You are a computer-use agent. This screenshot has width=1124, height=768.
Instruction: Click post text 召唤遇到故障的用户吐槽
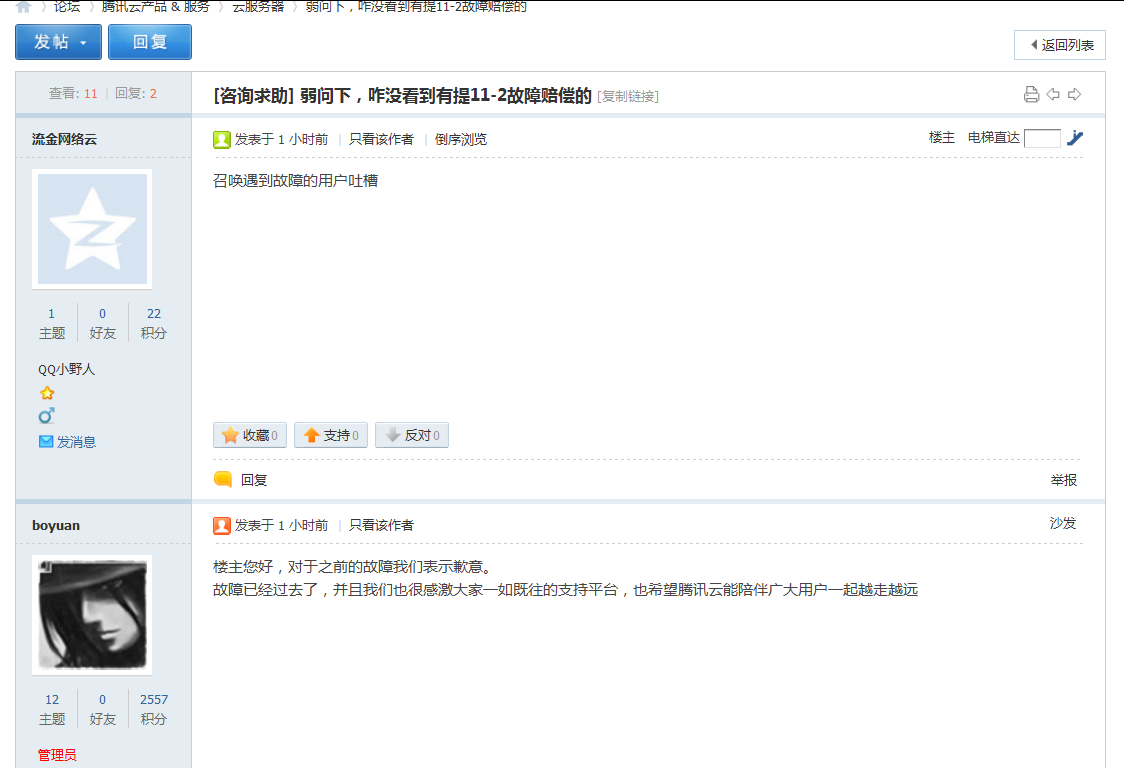click(x=295, y=181)
